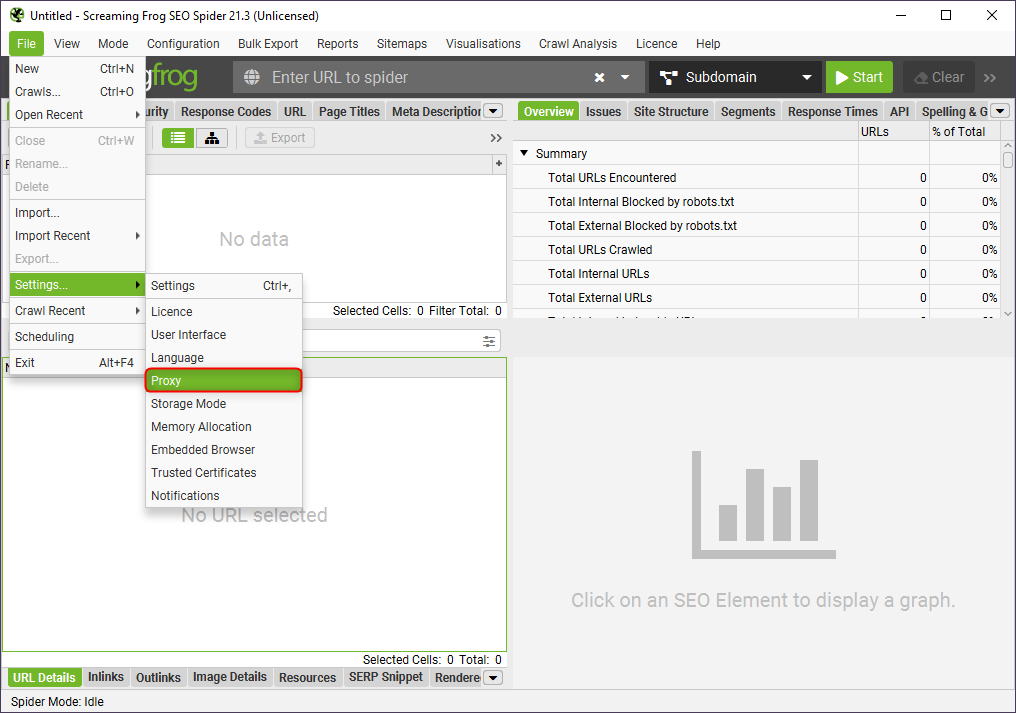The width and height of the screenshot is (1016, 713).
Task: Select Scheduling in File menu
Action: pos(77,336)
